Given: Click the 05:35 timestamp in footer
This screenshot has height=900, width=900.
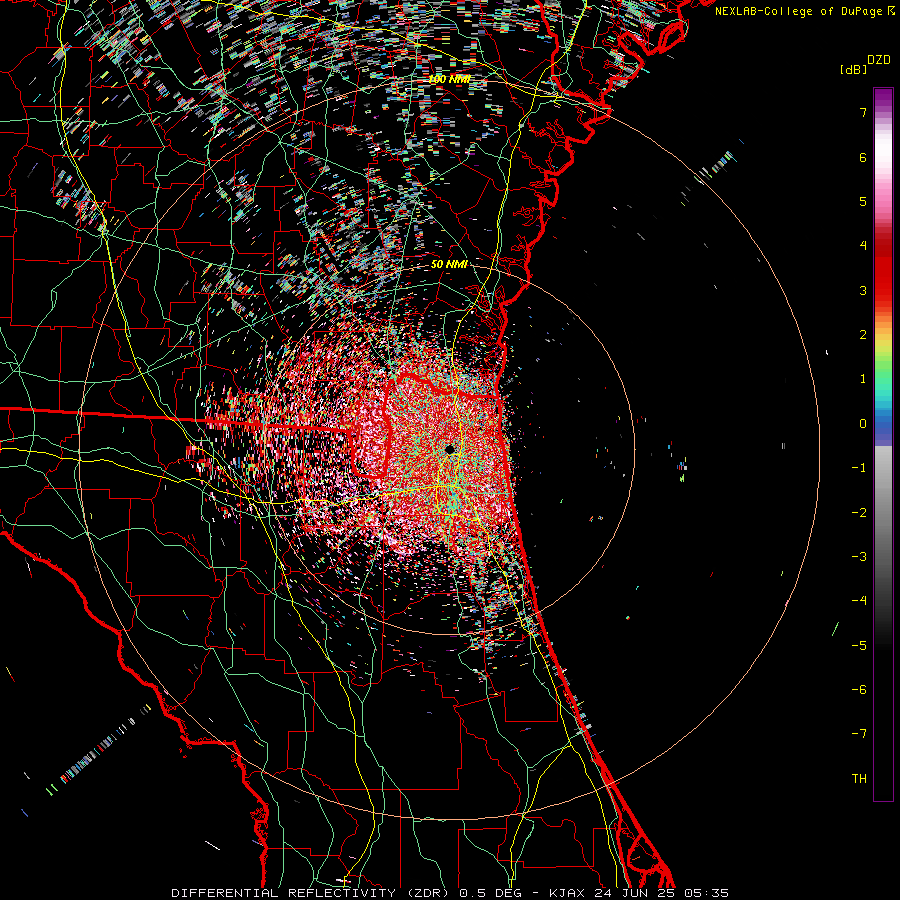Looking at the screenshot, I should (708, 893).
